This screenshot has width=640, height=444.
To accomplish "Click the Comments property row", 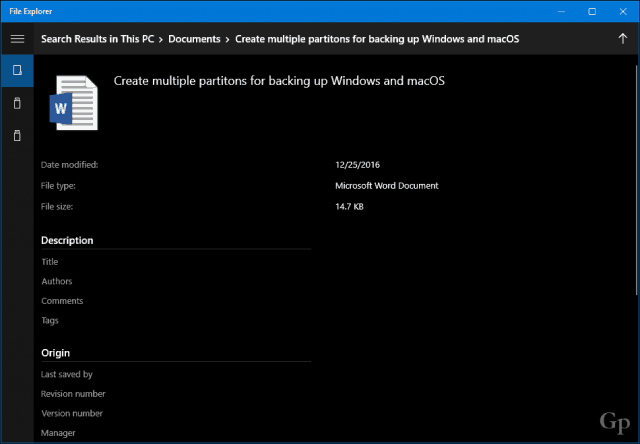I will tap(62, 301).
